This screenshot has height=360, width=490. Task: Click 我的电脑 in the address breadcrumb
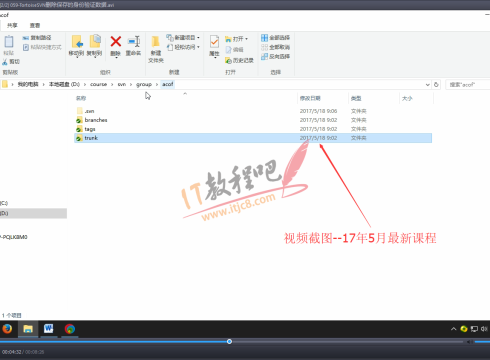28,84
